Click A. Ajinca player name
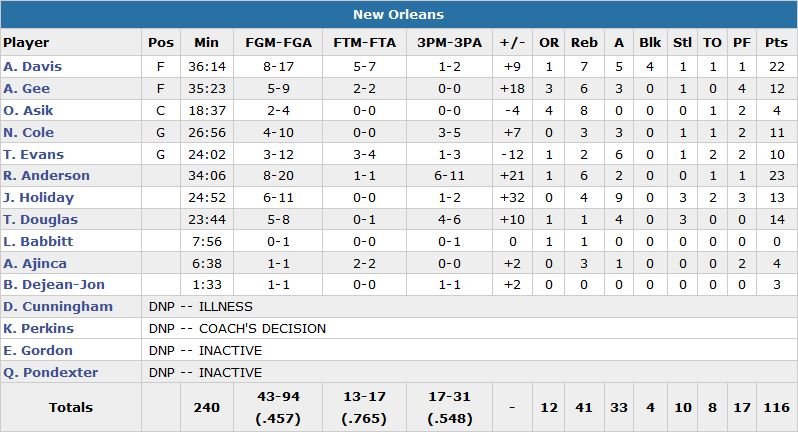This screenshot has height=432, width=798. (x=34, y=263)
